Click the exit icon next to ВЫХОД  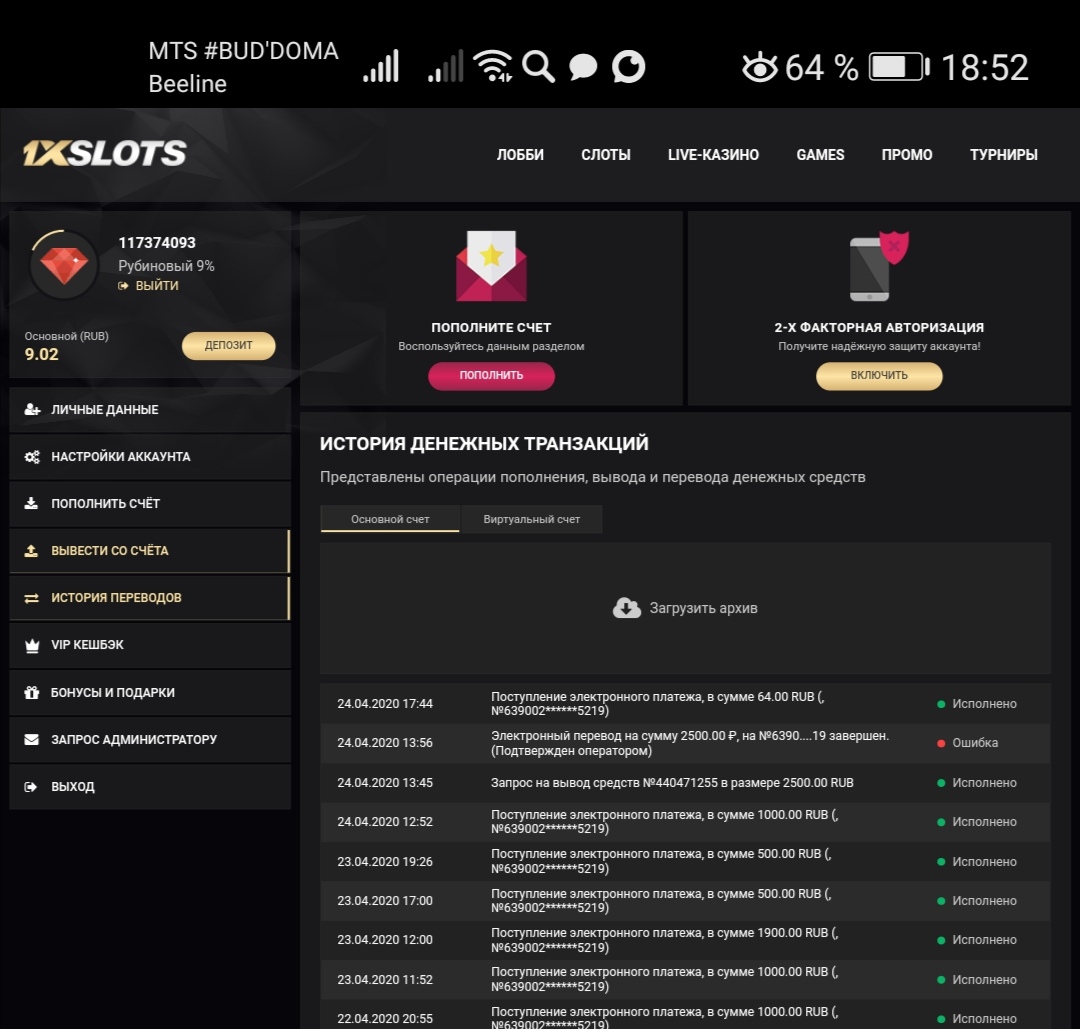coord(31,787)
